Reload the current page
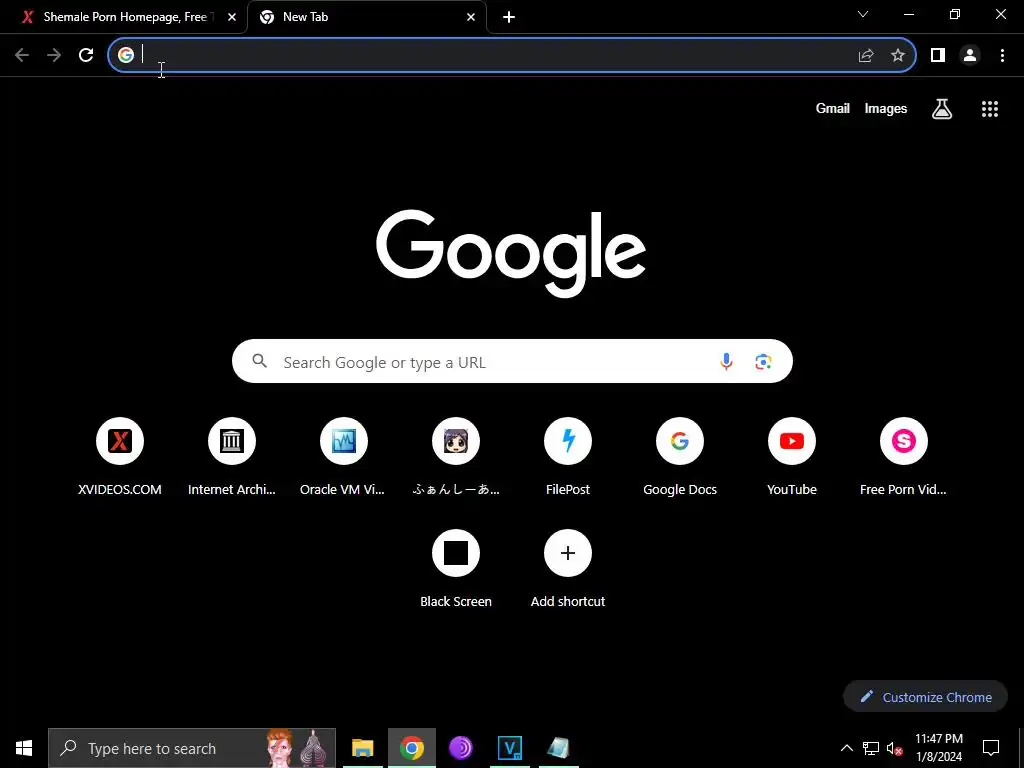Screen dimensions: 1024x768 click(86, 55)
